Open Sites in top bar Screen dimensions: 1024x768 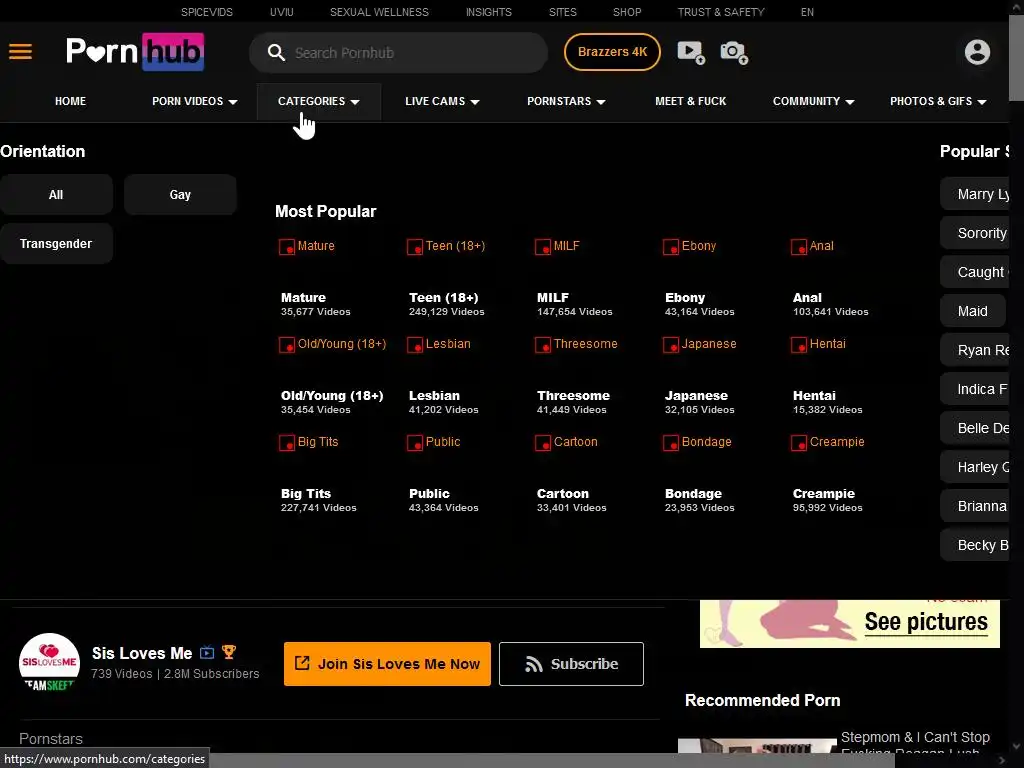tap(562, 12)
